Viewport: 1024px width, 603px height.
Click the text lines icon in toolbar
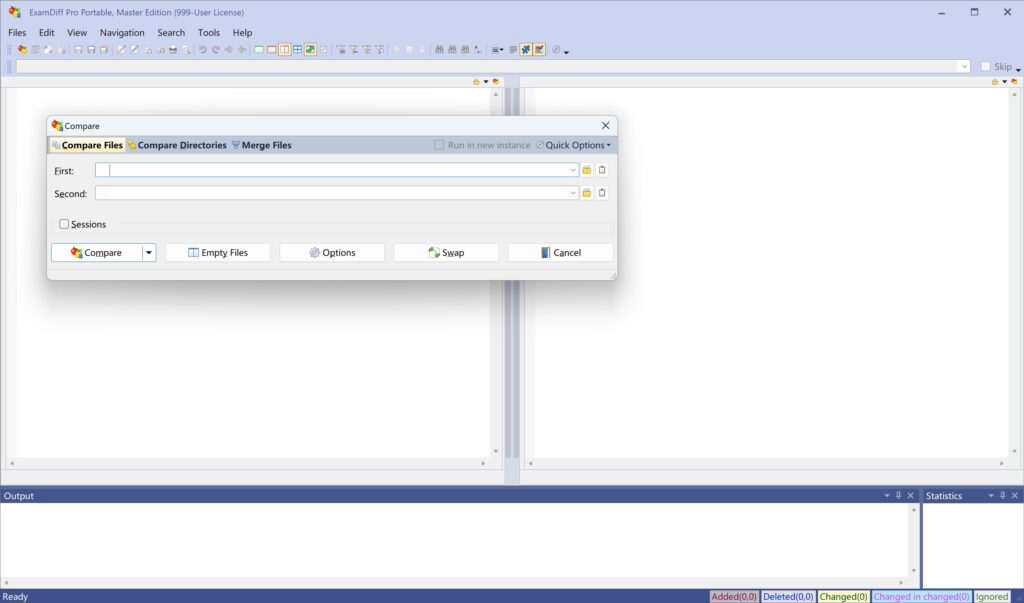(513, 50)
